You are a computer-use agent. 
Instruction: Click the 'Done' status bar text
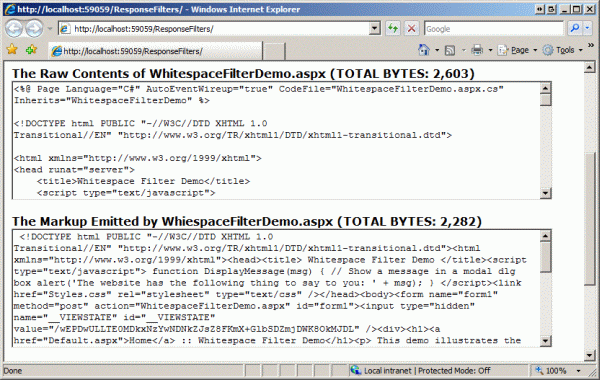point(13,370)
